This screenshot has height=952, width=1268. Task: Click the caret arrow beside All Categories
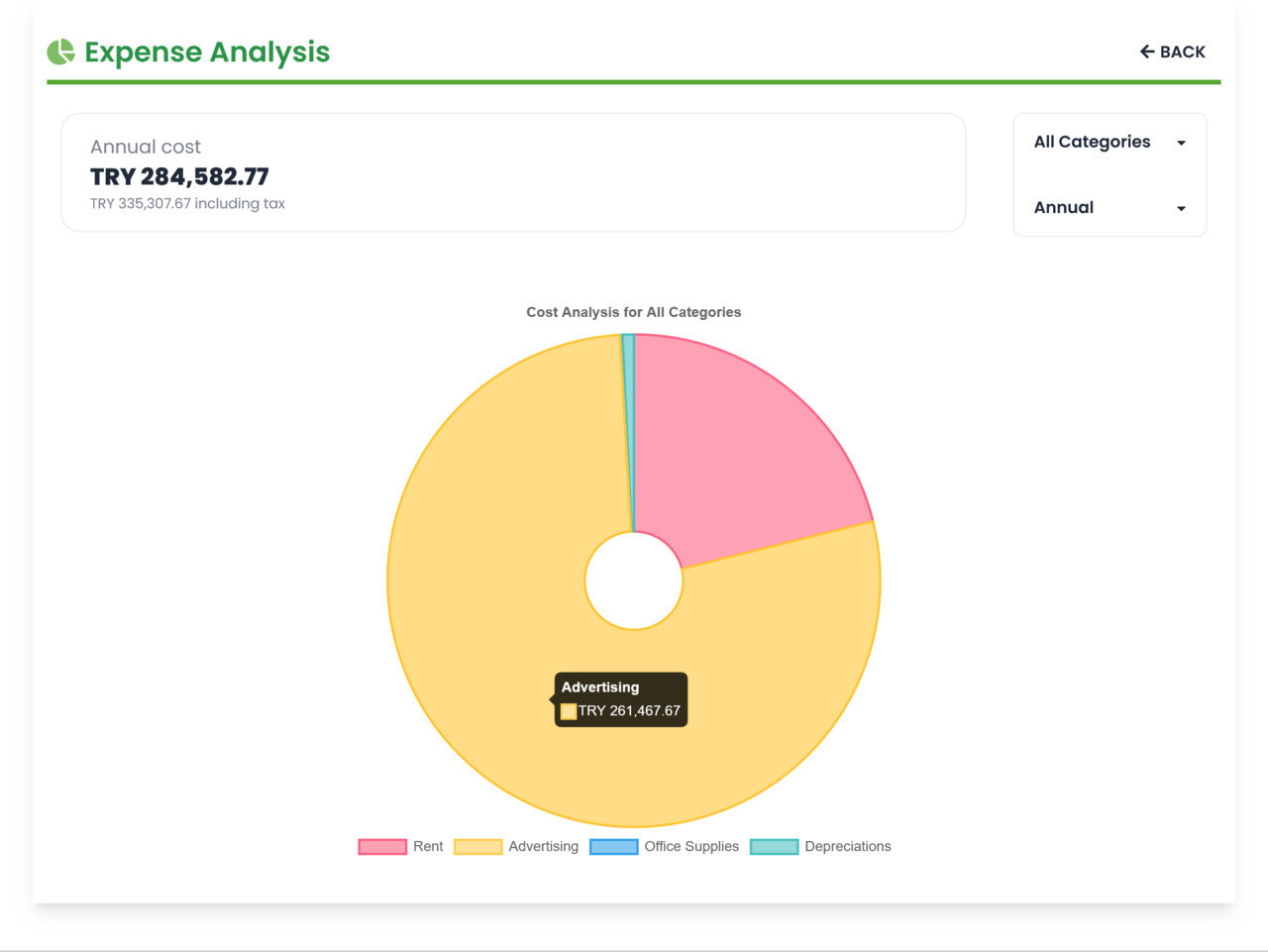1181,143
